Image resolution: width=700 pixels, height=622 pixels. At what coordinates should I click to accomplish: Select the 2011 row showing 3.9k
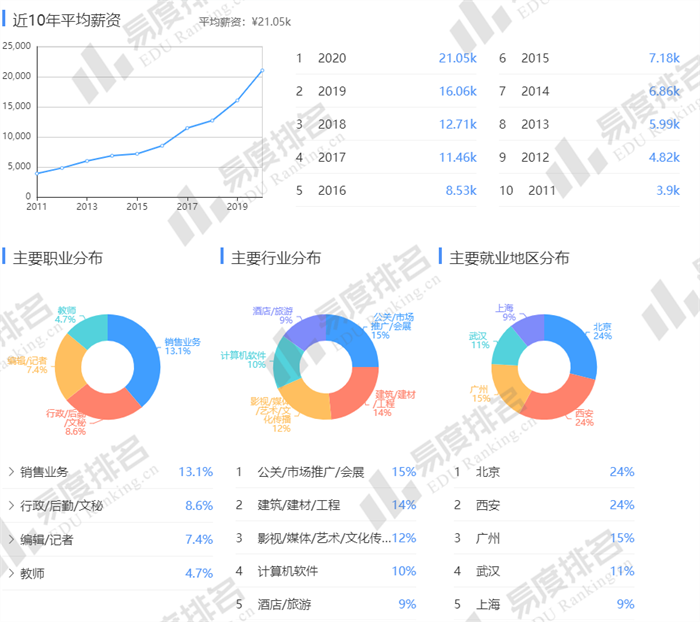tap(590, 190)
